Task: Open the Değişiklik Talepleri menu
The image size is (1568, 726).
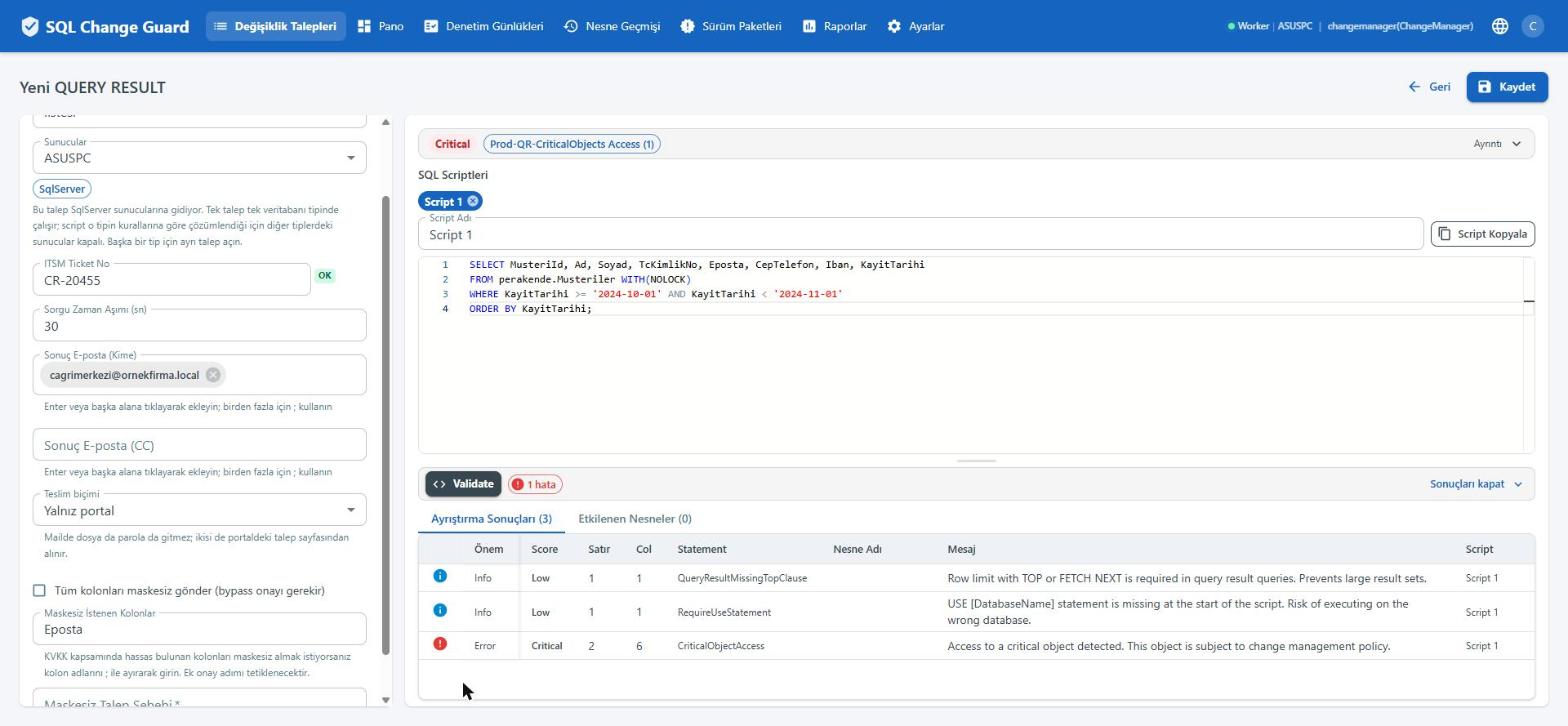Action: (x=276, y=26)
